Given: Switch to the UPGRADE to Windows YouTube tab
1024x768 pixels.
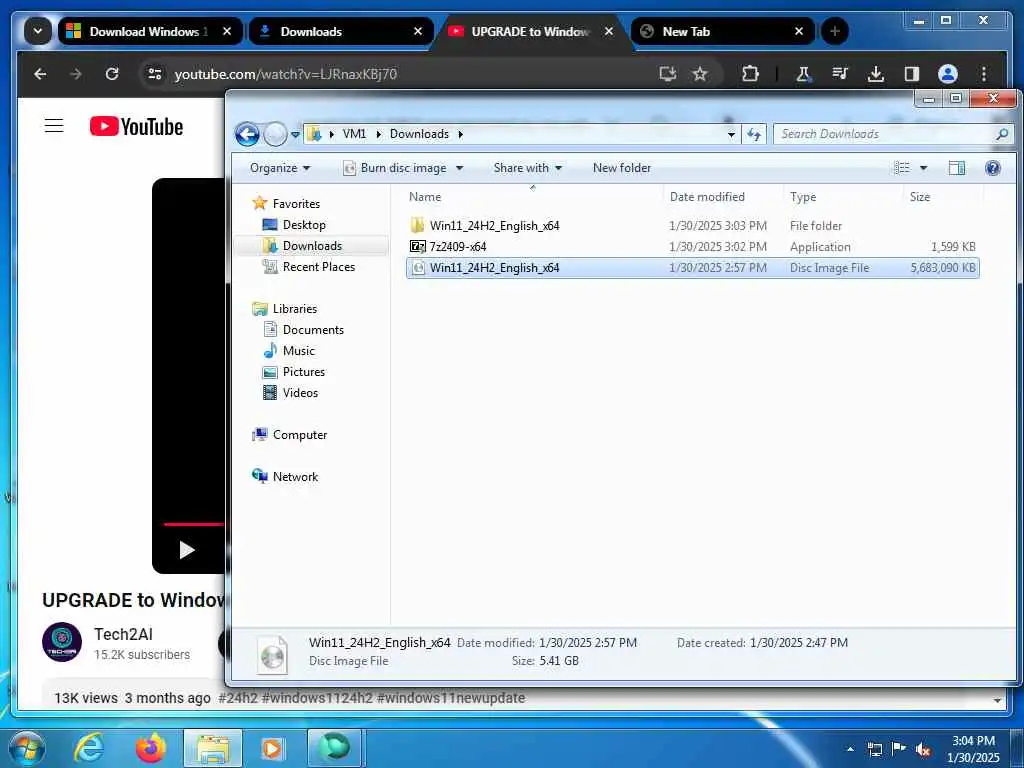Looking at the screenshot, I should coord(531,31).
